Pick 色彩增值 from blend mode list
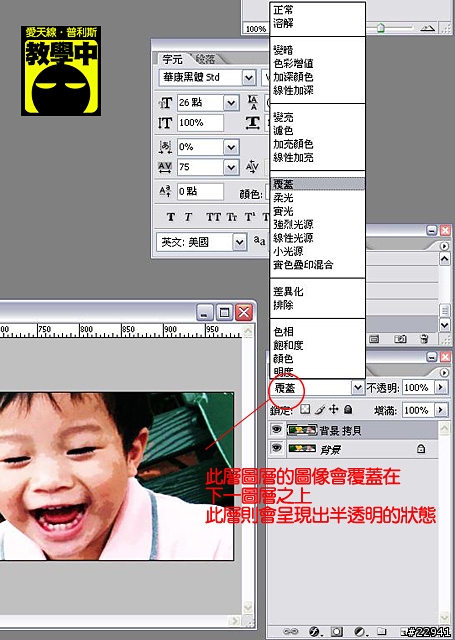This screenshot has width=455, height=640. [x=293, y=64]
